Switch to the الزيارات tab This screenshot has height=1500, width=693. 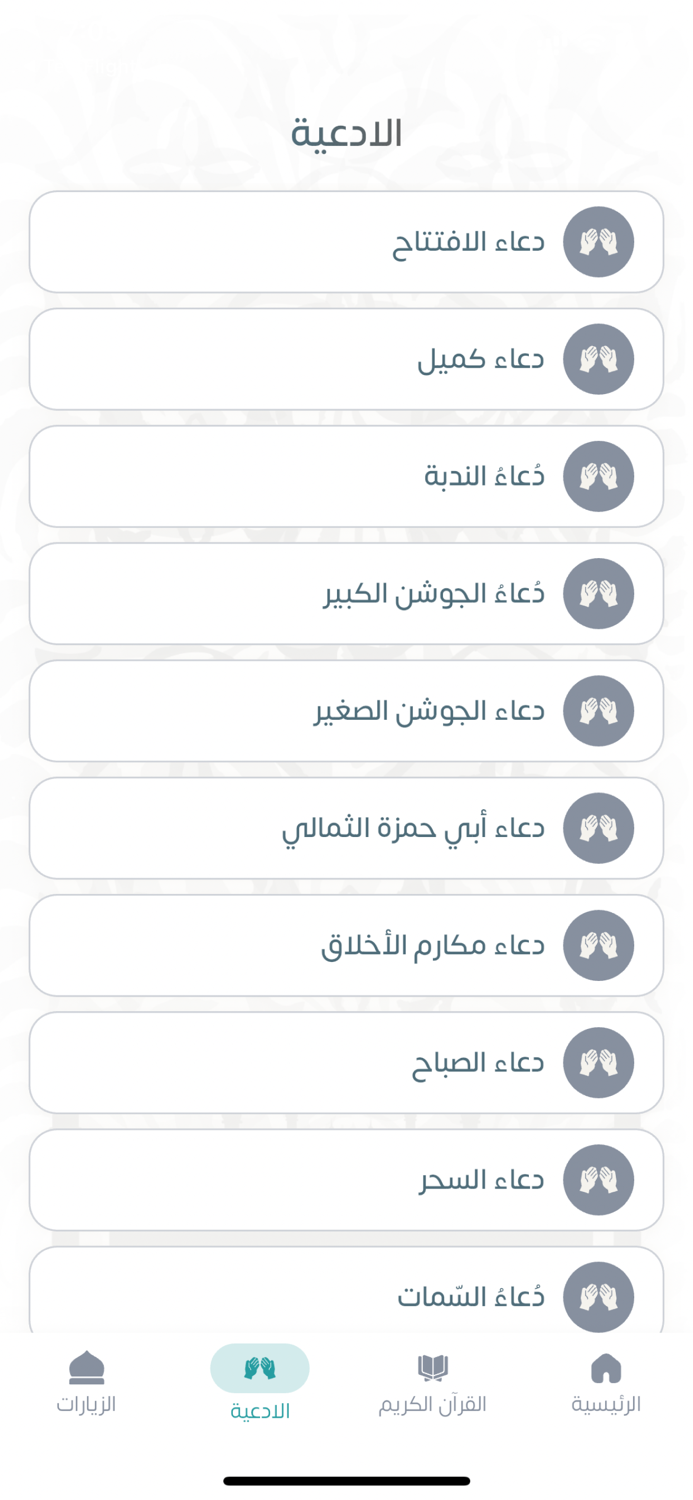tap(86, 1382)
